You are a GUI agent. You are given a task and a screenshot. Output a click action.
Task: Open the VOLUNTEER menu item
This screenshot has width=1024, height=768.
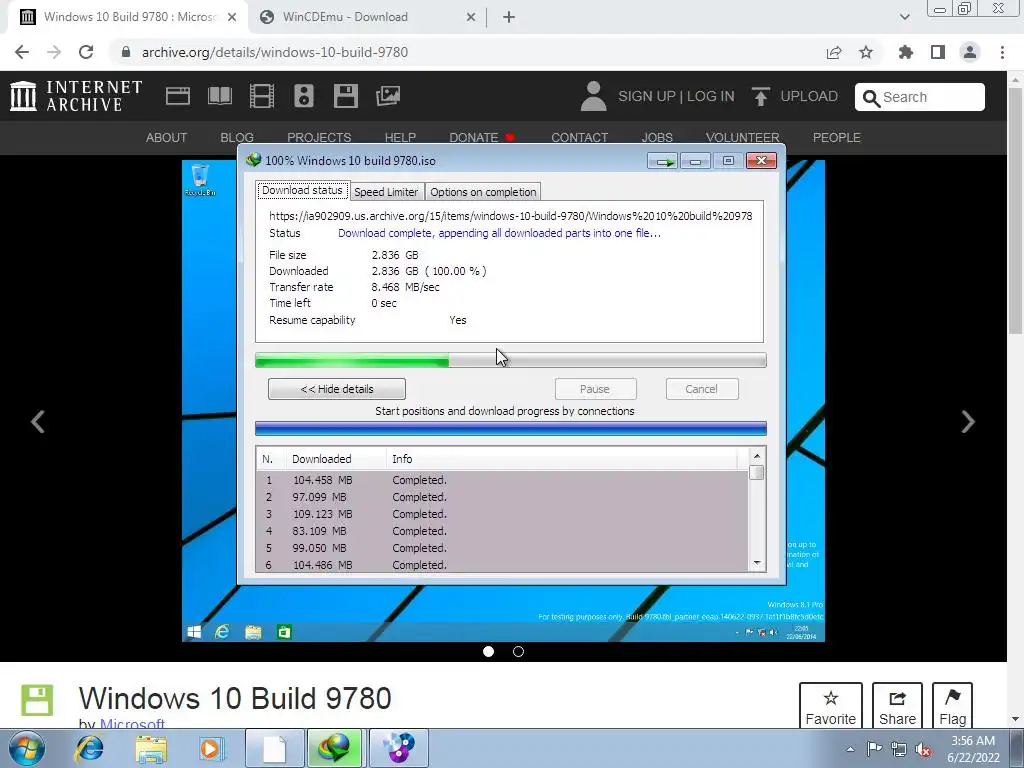[743, 138]
